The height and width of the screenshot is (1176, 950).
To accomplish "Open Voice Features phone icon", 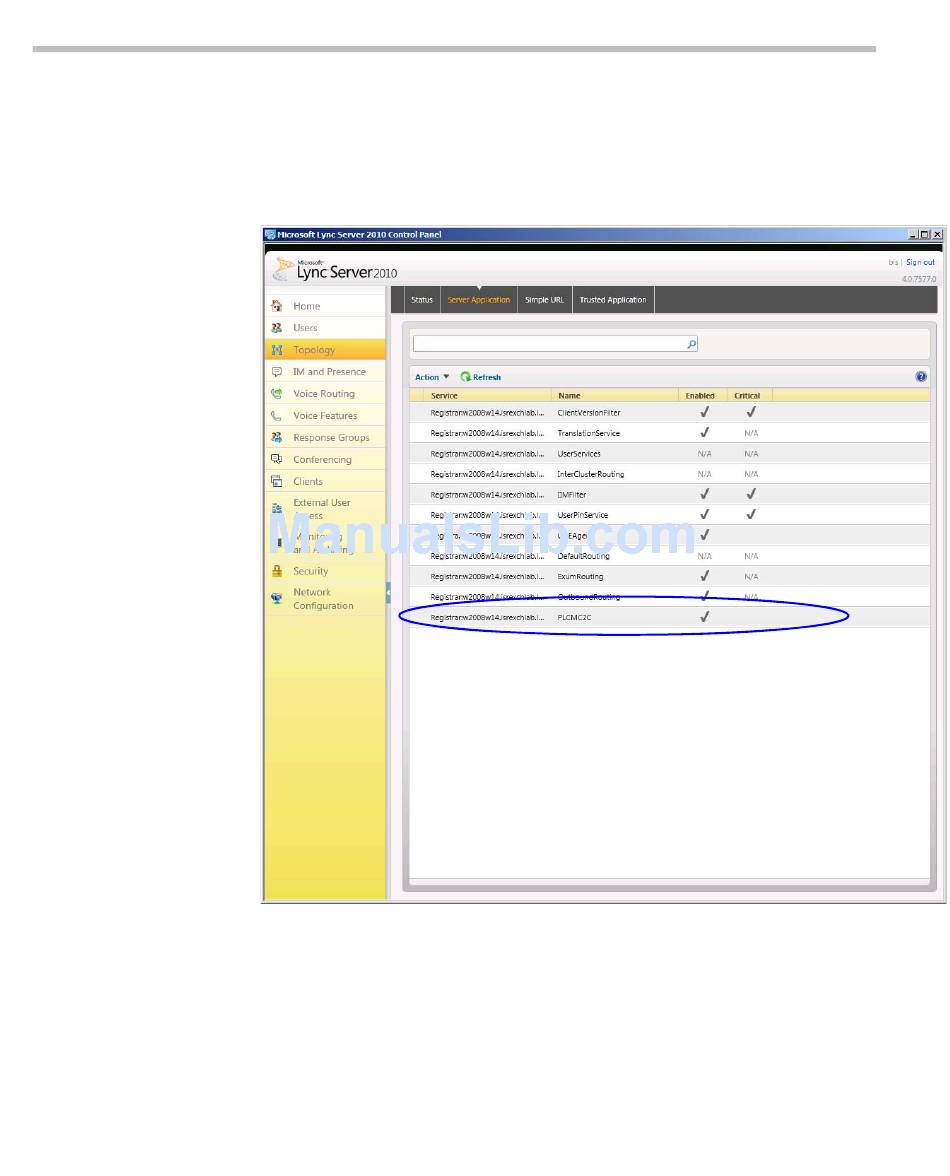I will 277,416.
